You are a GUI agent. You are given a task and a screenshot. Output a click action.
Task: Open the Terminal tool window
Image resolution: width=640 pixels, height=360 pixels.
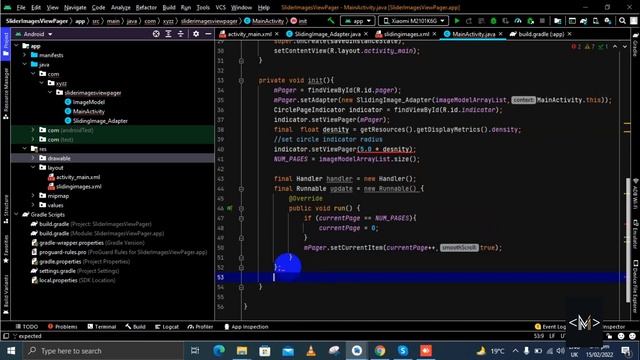[x=102, y=327]
